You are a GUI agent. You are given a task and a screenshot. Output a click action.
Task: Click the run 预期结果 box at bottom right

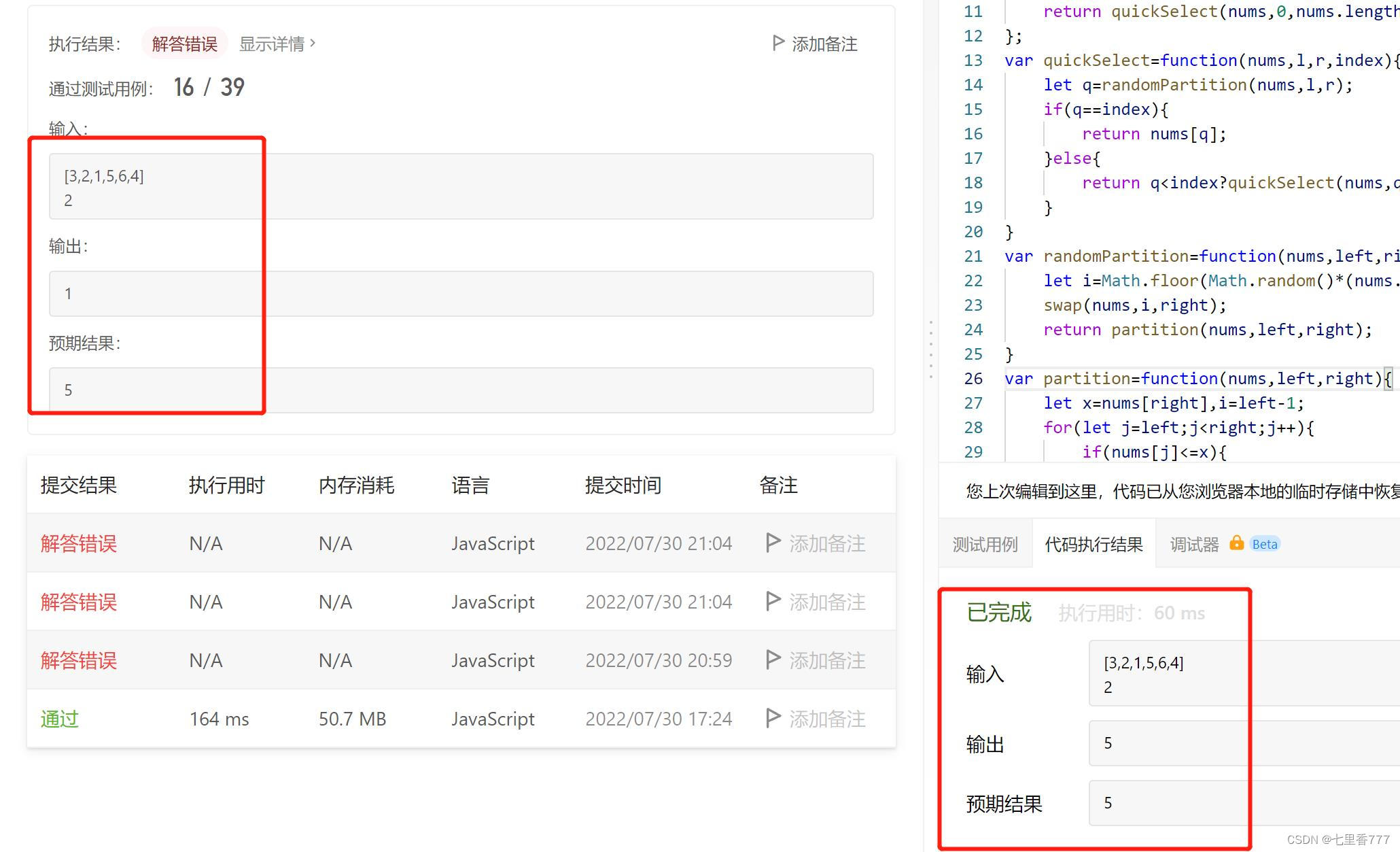pyautogui.click(x=1244, y=803)
